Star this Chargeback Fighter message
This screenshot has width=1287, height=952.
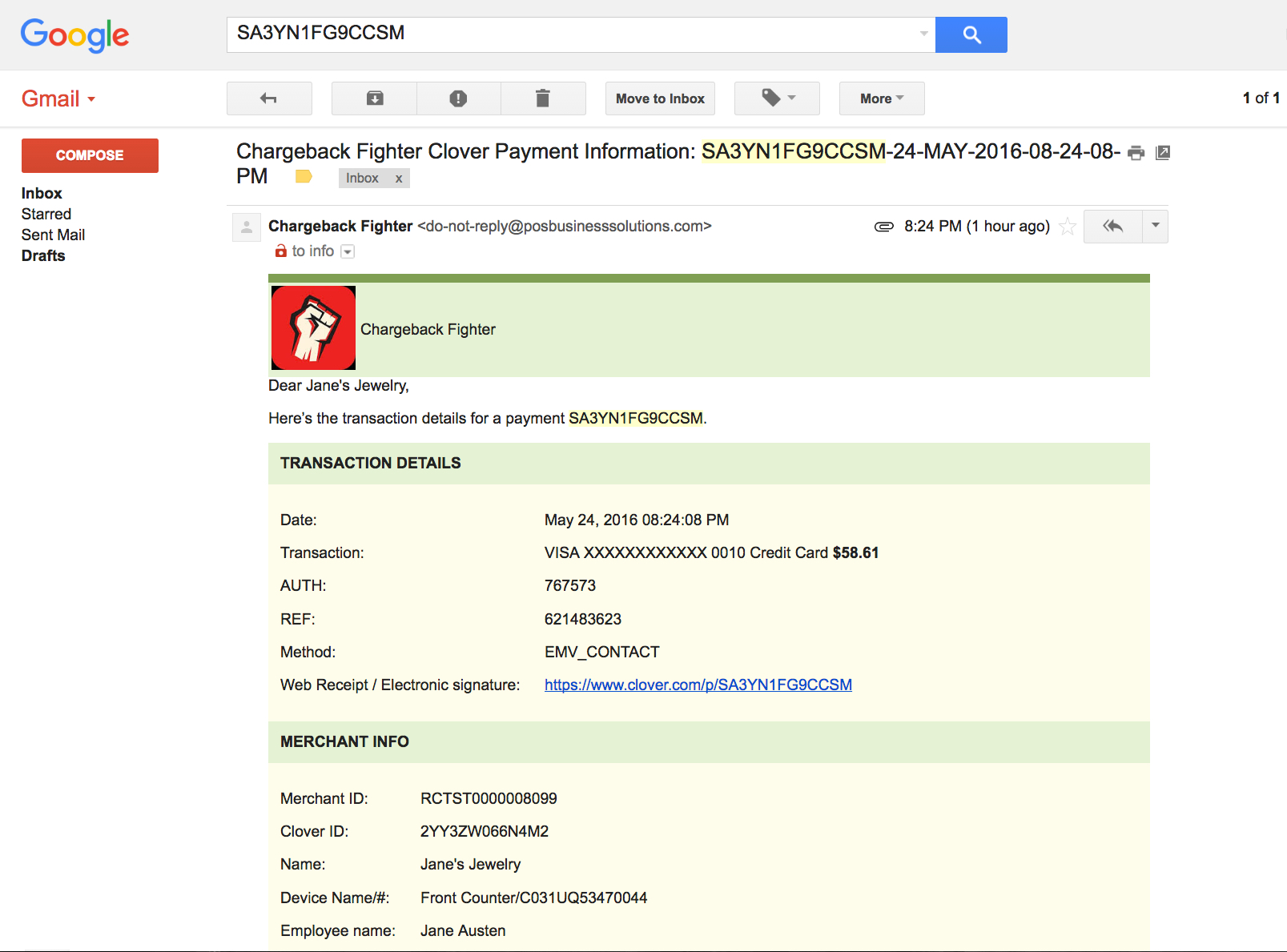point(1067,227)
